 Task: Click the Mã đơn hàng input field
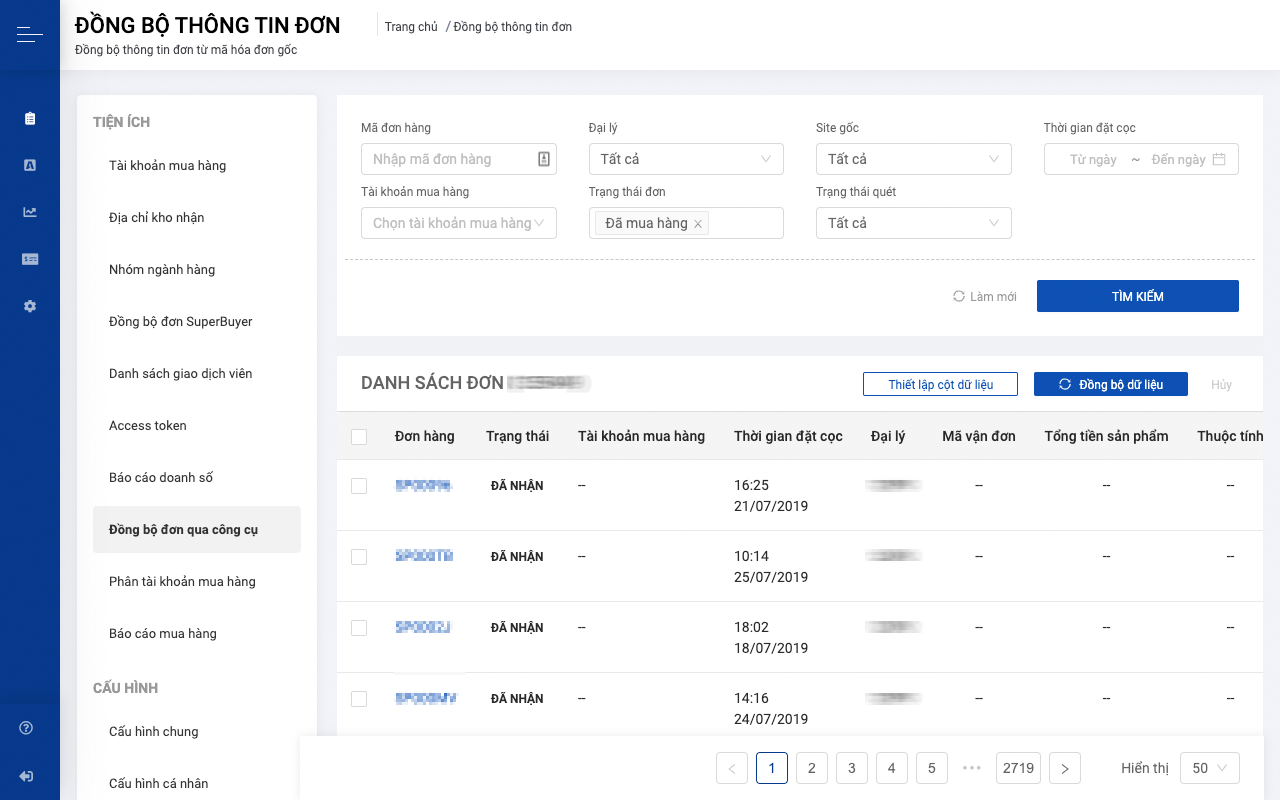coord(459,159)
